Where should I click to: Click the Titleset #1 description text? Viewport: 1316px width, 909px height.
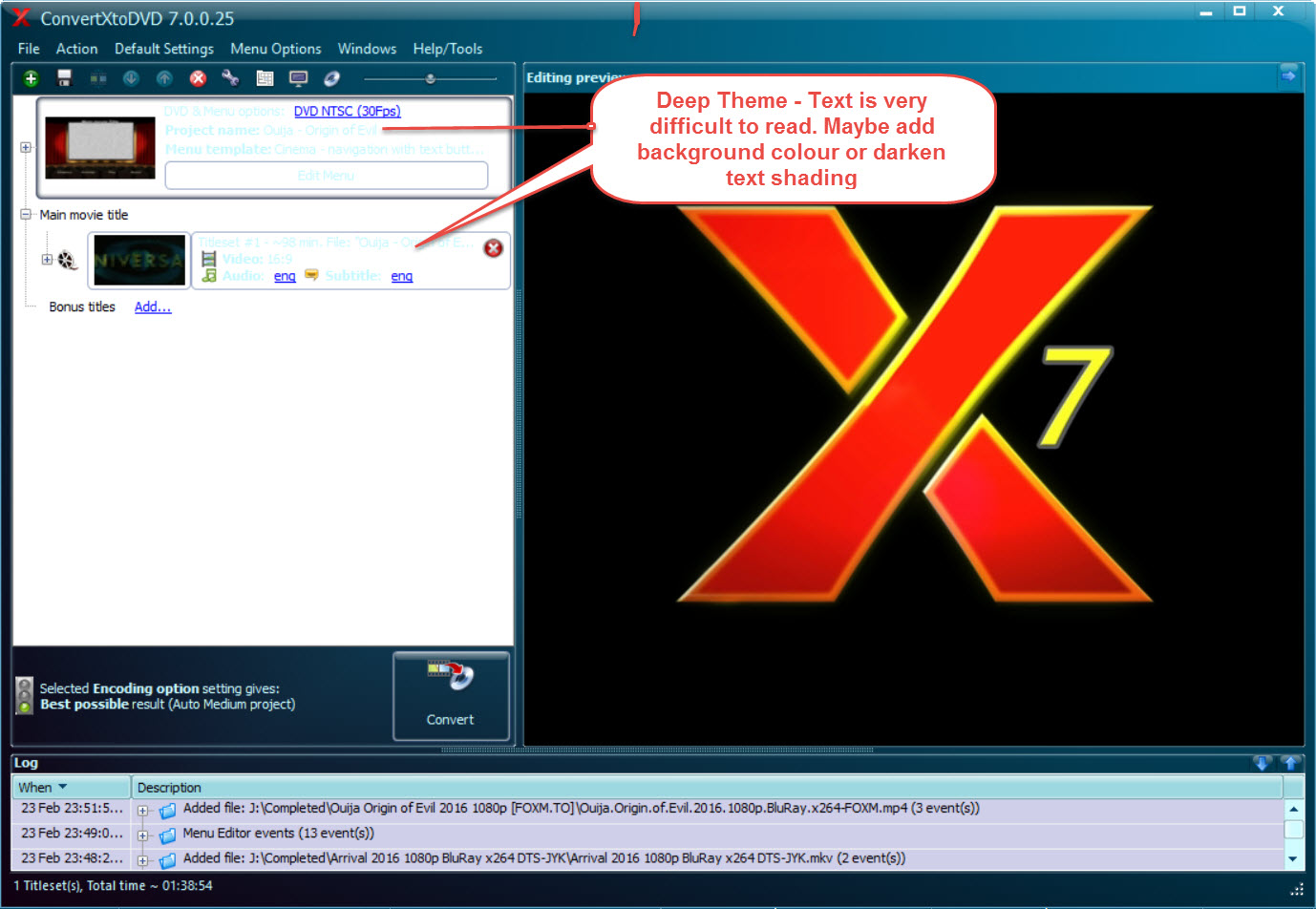[335, 243]
